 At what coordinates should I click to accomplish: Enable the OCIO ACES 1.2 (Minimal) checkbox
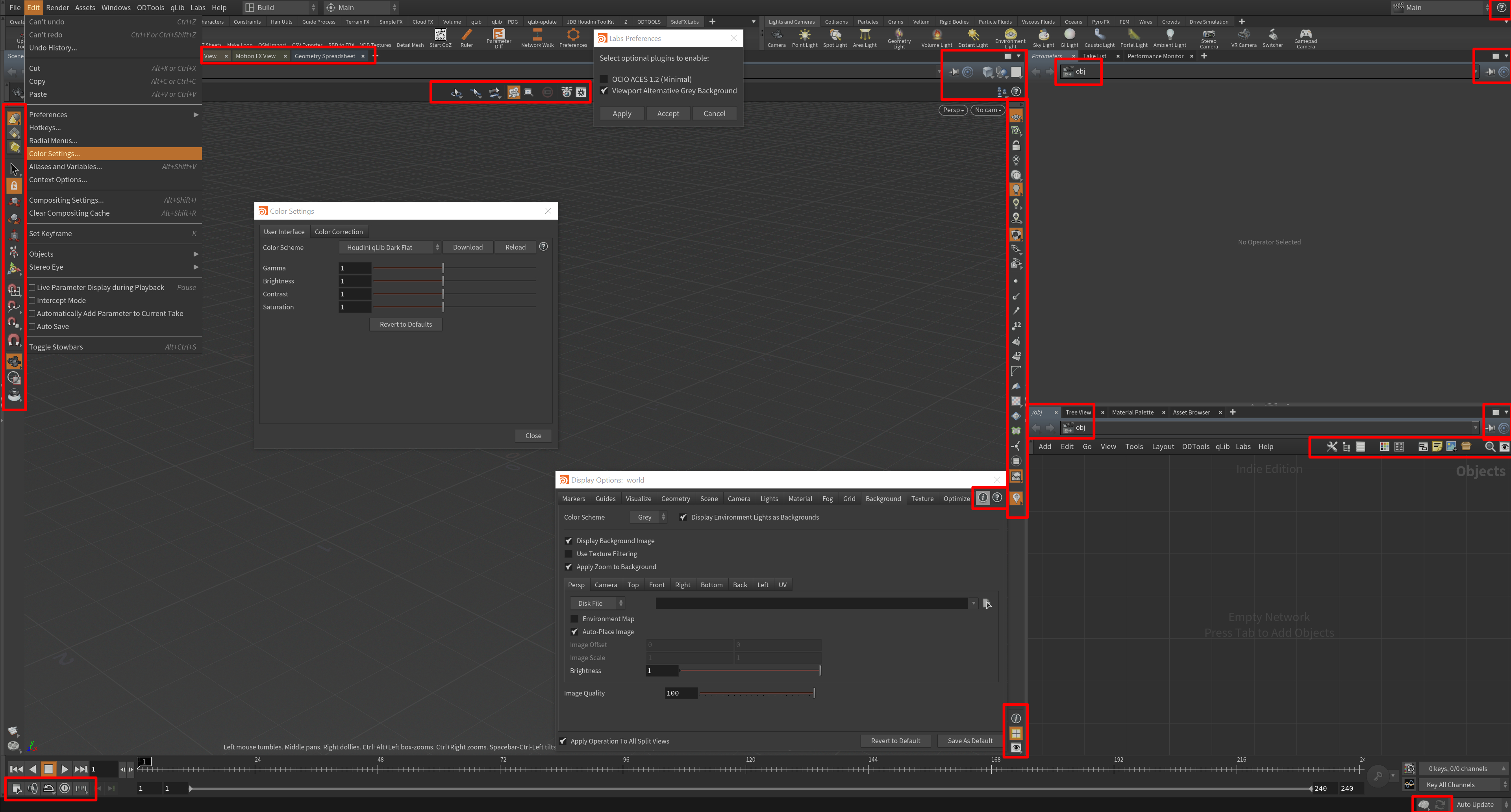pos(604,79)
